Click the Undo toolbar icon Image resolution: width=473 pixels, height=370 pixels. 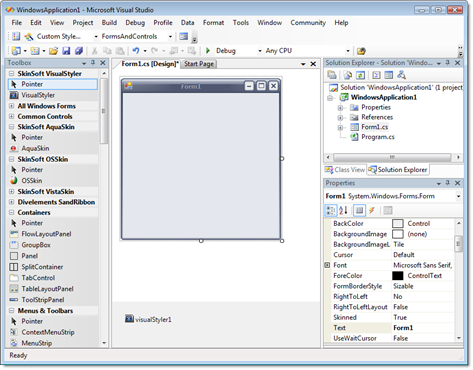point(136,51)
